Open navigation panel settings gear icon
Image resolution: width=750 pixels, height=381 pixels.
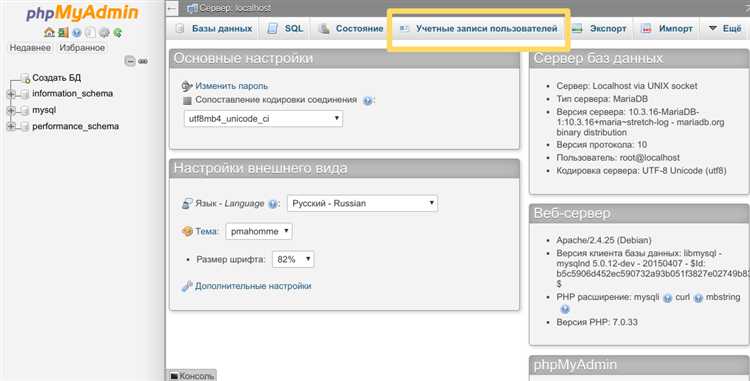(x=104, y=33)
